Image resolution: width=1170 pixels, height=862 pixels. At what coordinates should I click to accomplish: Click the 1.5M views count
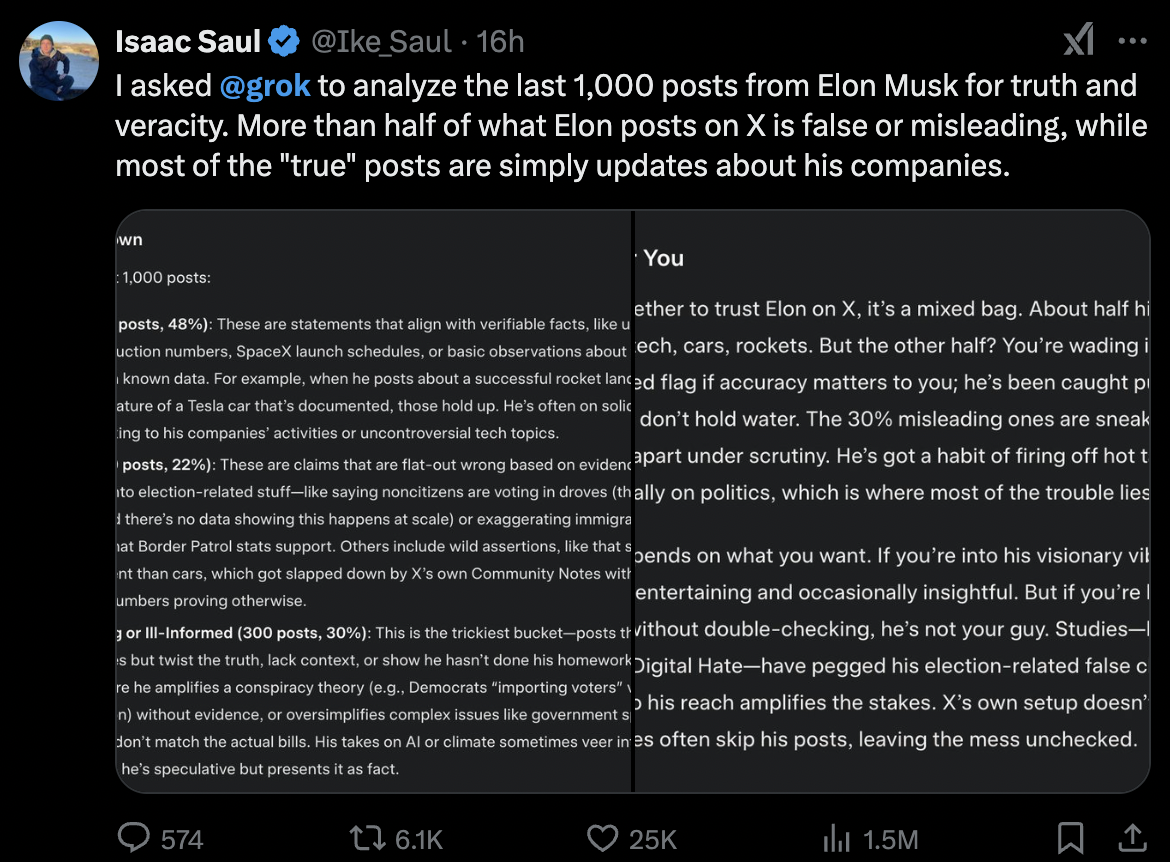tap(888, 839)
